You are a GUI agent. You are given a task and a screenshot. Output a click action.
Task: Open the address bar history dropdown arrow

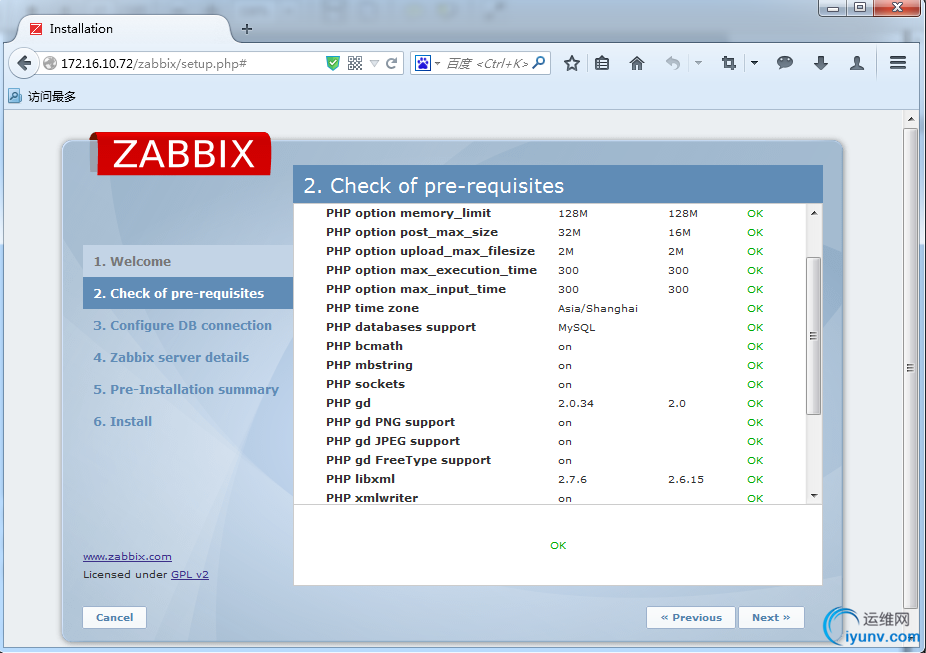[374, 63]
